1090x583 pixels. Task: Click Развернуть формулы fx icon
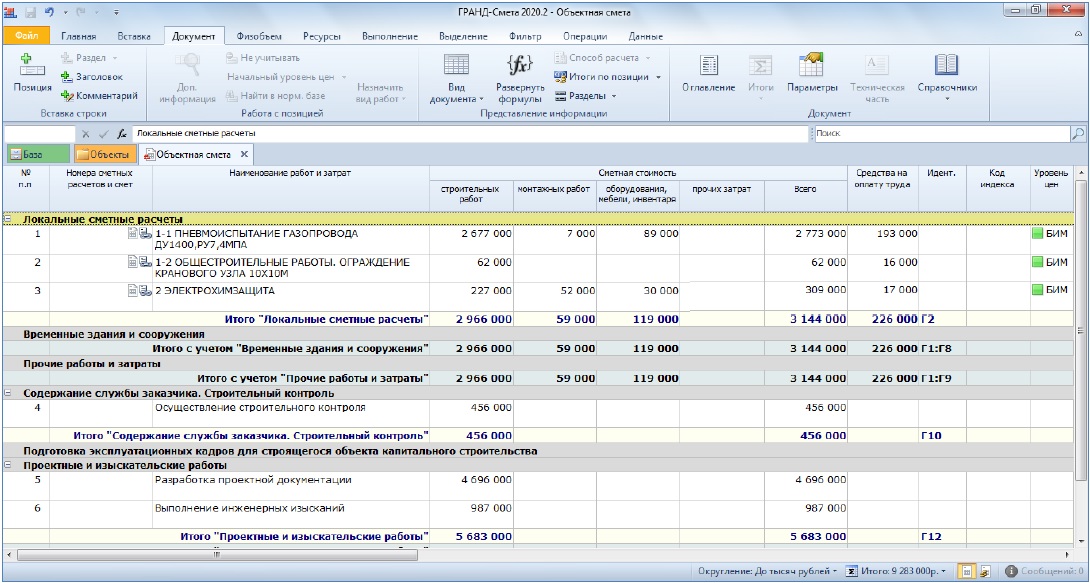pos(520,65)
